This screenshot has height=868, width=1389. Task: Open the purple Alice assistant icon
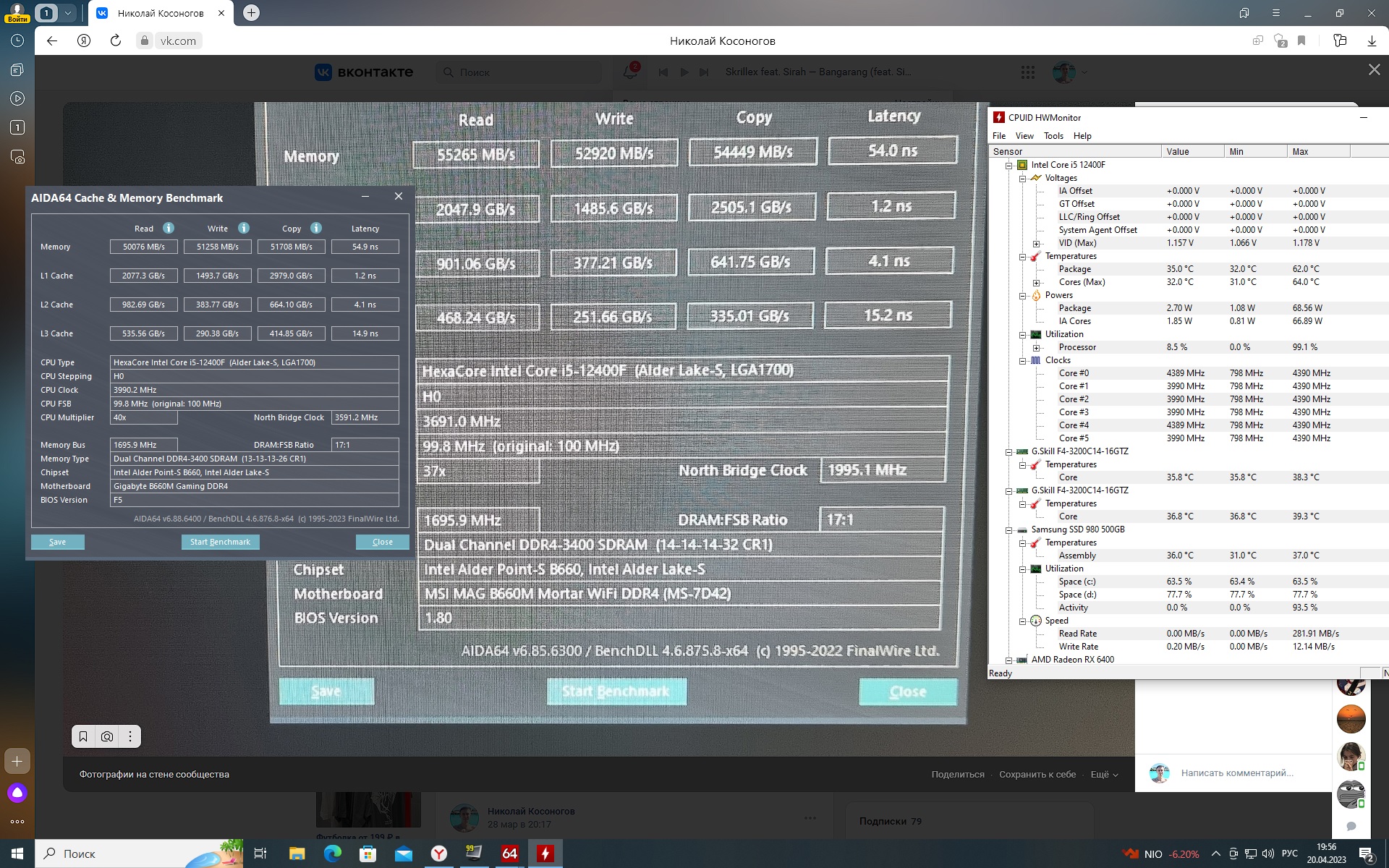click(x=17, y=793)
